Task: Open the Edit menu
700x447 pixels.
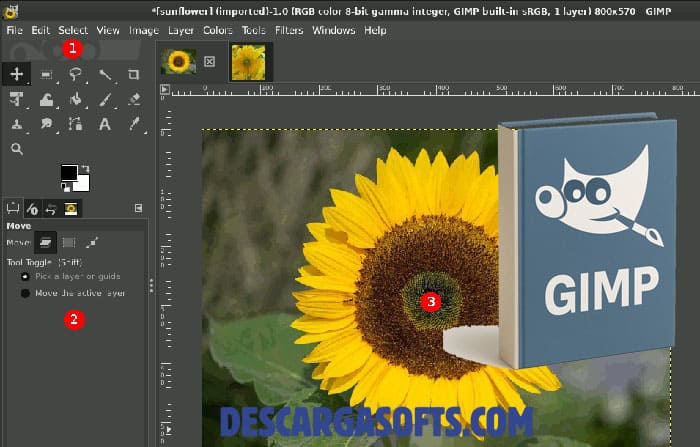Action: [40, 30]
